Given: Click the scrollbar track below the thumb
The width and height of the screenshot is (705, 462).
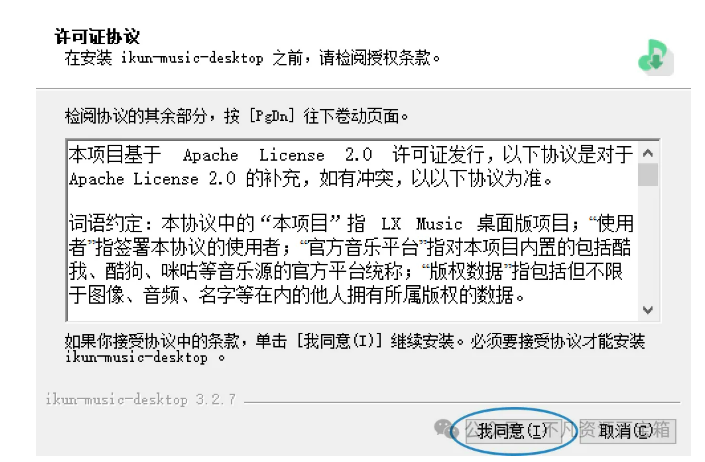Looking at the screenshot, I should coord(648,243).
